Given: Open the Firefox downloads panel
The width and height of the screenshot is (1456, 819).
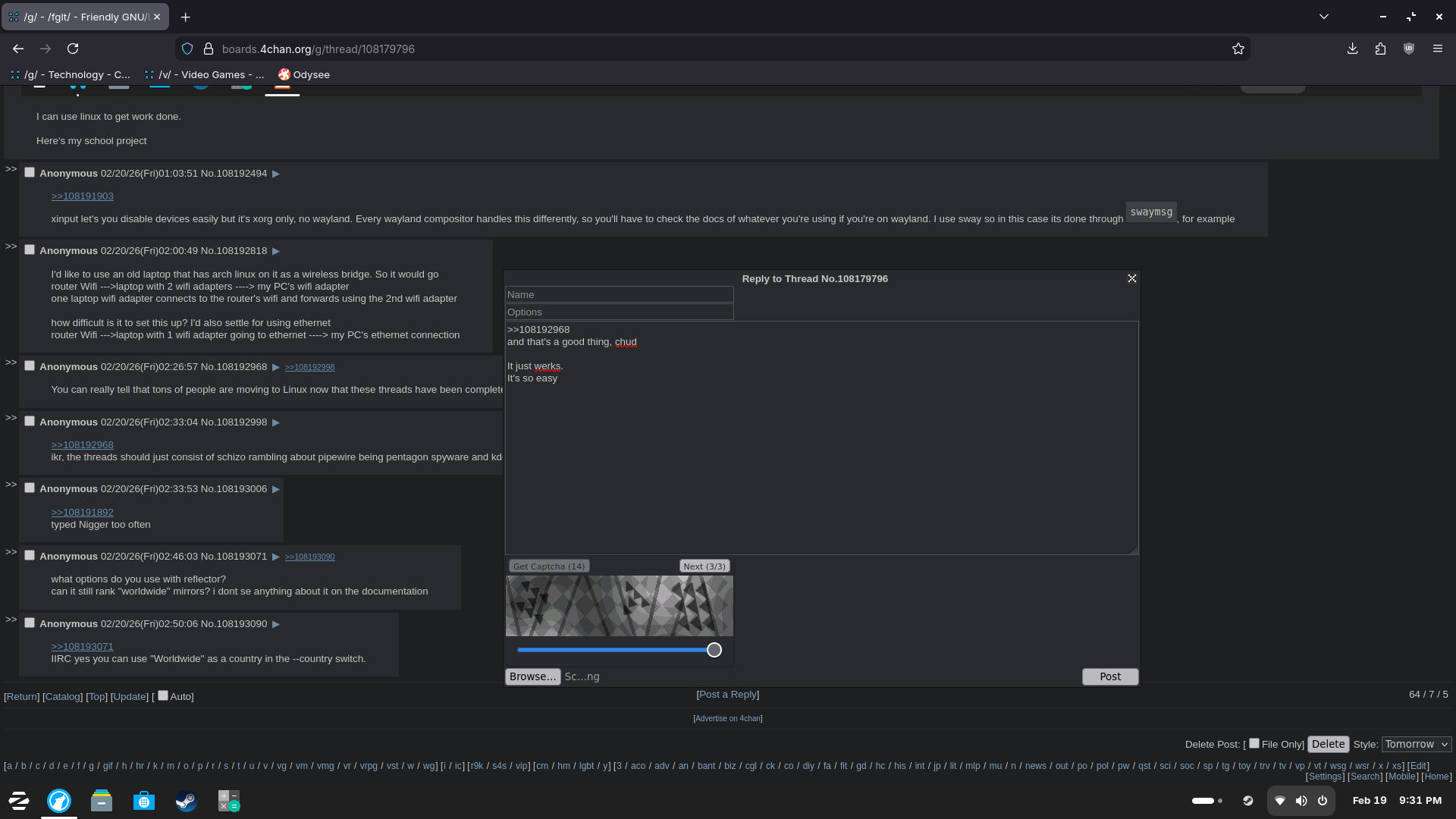Looking at the screenshot, I should pos(1352,49).
